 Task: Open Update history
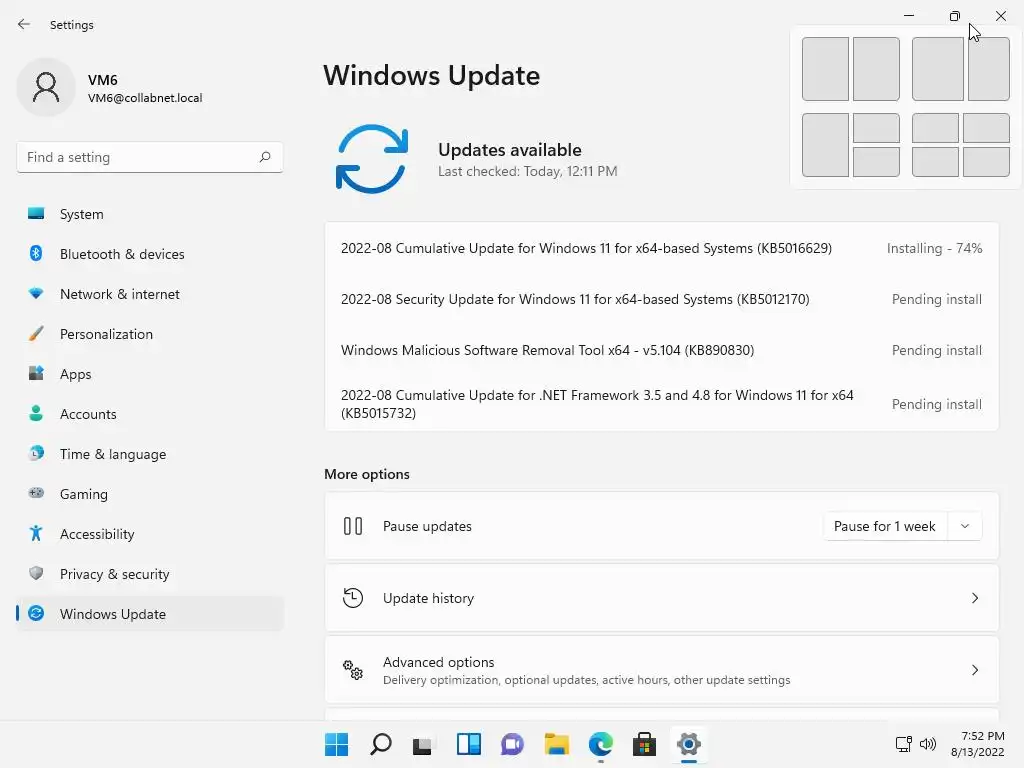[661, 598]
